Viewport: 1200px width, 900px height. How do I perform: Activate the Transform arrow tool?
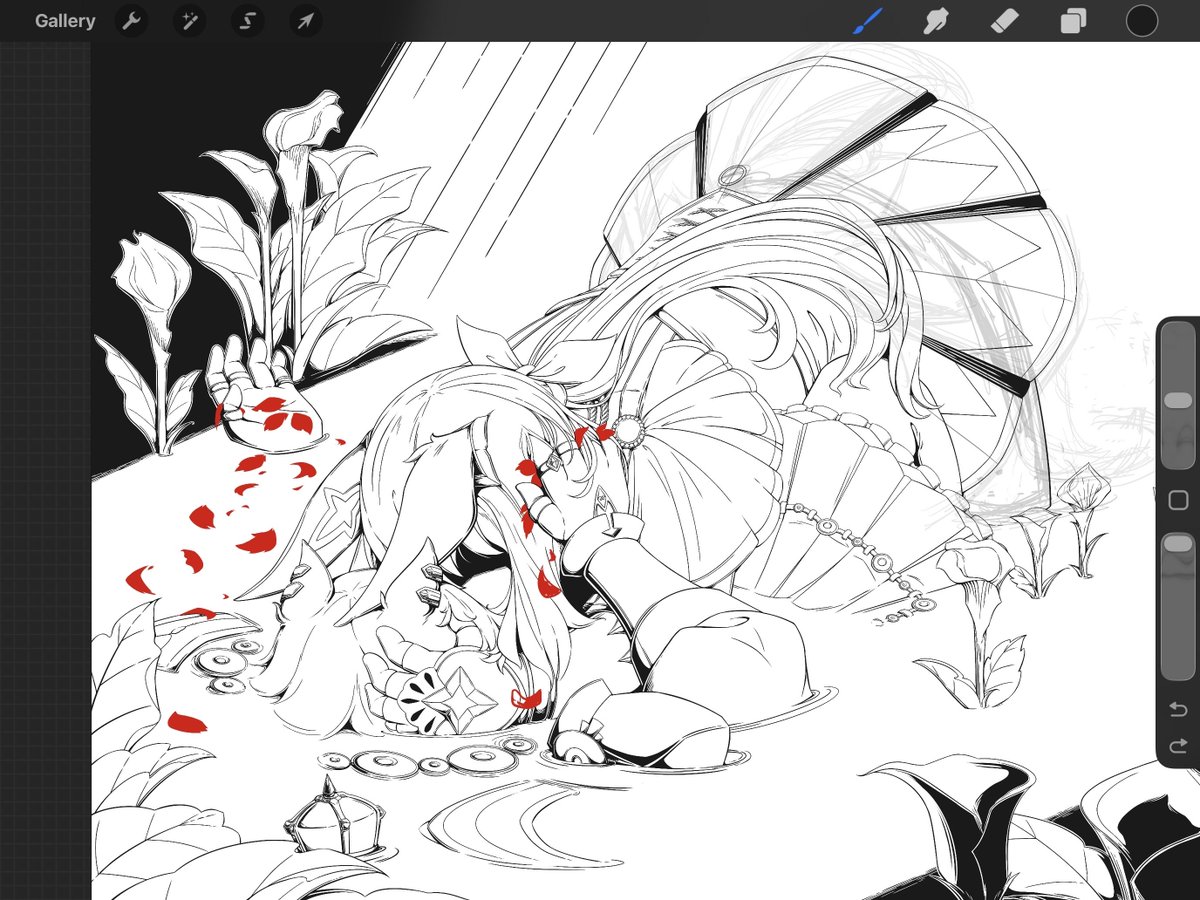coord(305,21)
